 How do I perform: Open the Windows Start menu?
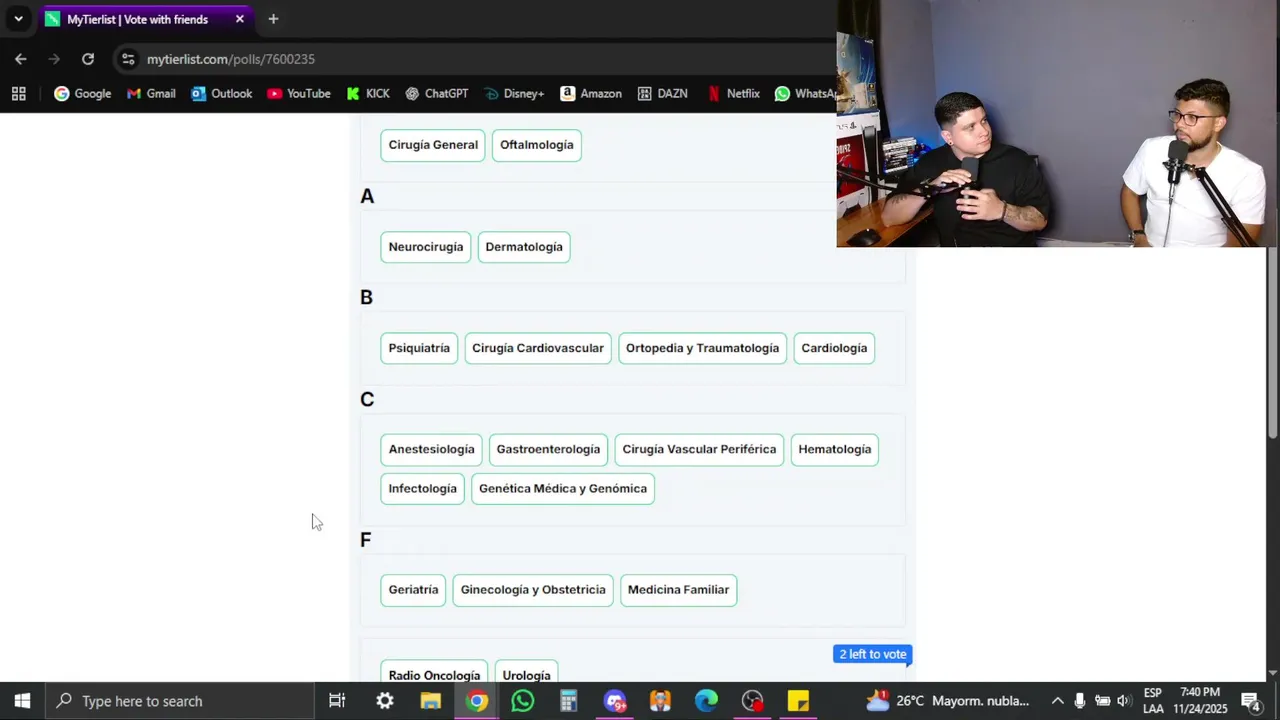click(x=22, y=701)
